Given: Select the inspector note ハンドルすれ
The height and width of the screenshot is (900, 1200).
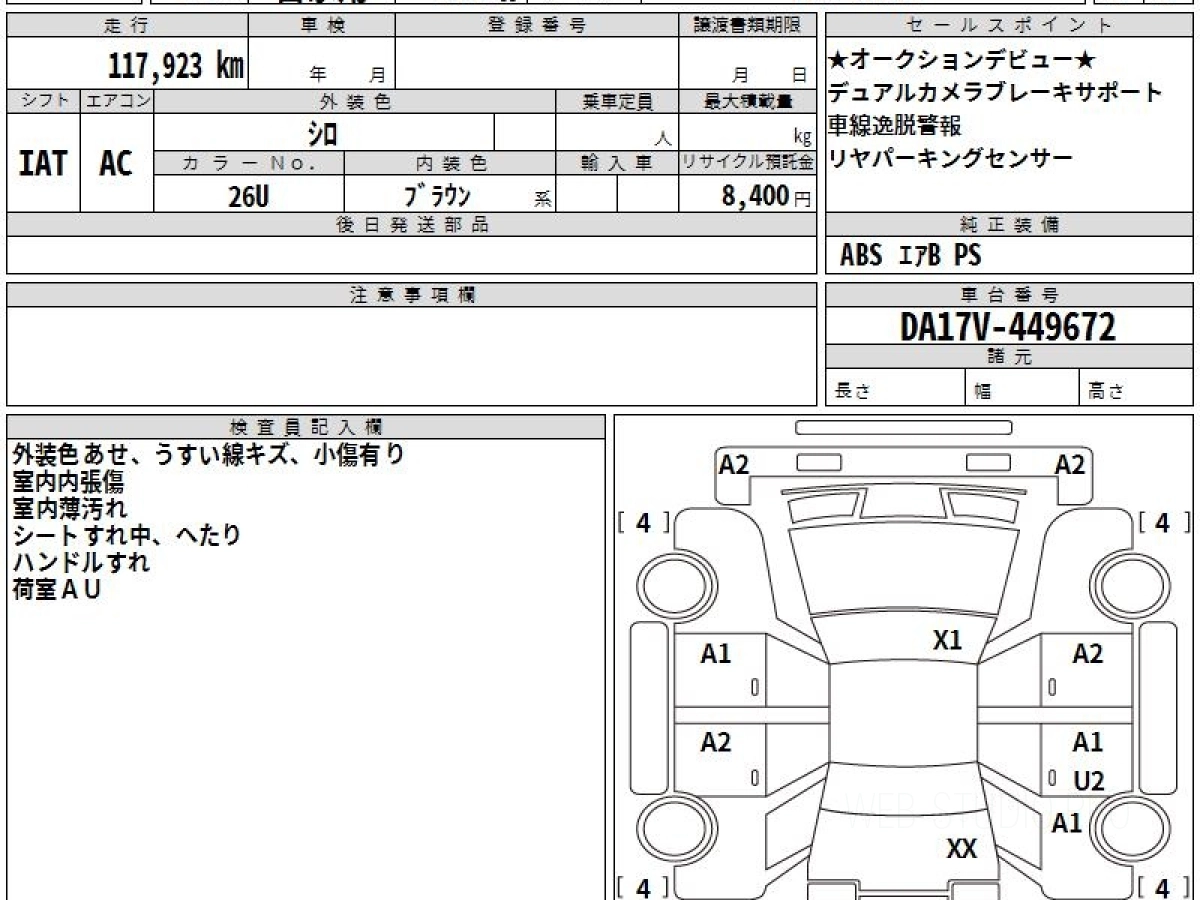Looking at the screenshot, I should pyautogui.click(x=82, y=562).
